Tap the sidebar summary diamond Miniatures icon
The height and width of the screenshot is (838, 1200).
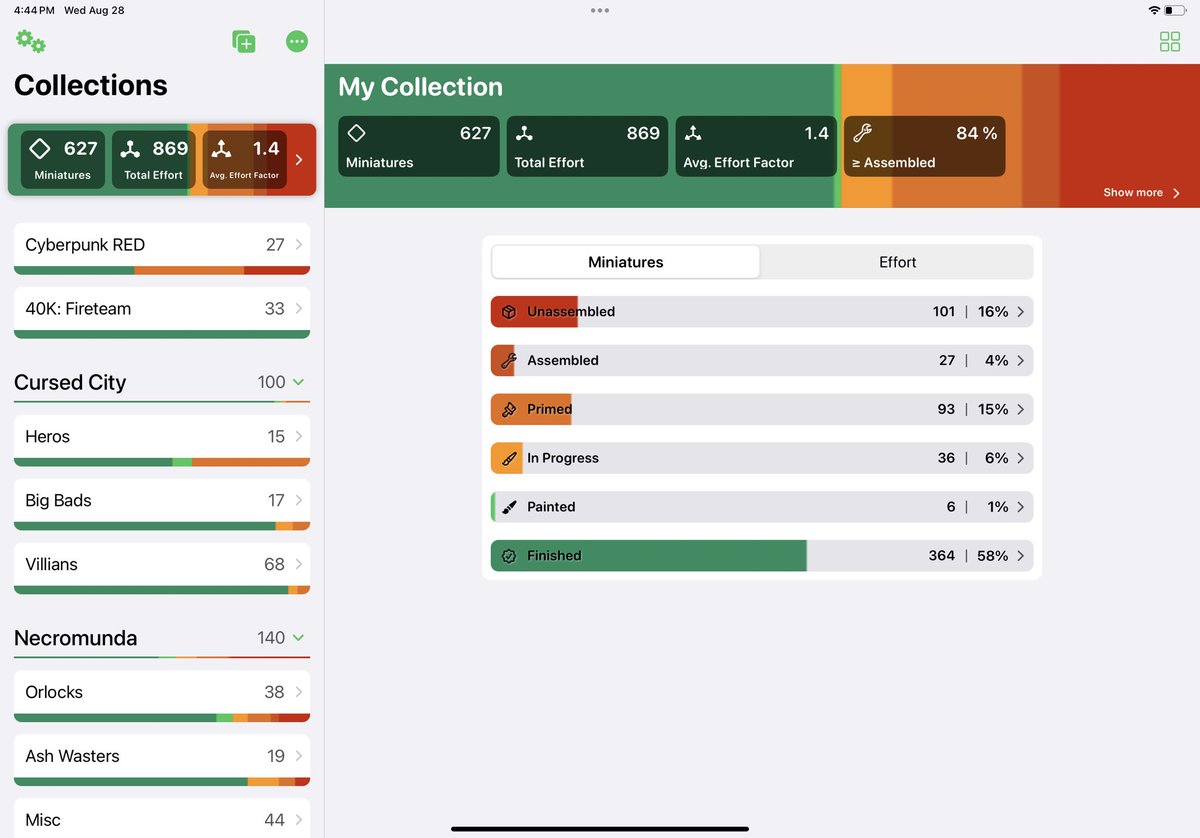(x=39, y=149)
